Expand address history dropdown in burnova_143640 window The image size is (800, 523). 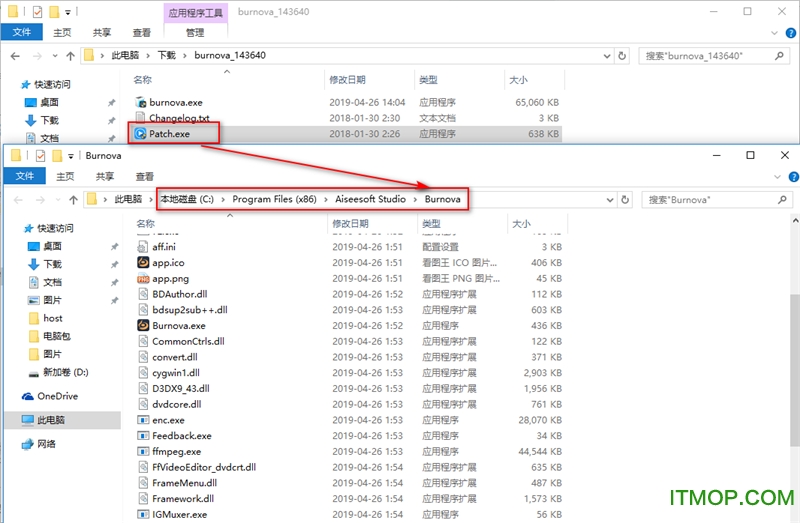(607, 56)
